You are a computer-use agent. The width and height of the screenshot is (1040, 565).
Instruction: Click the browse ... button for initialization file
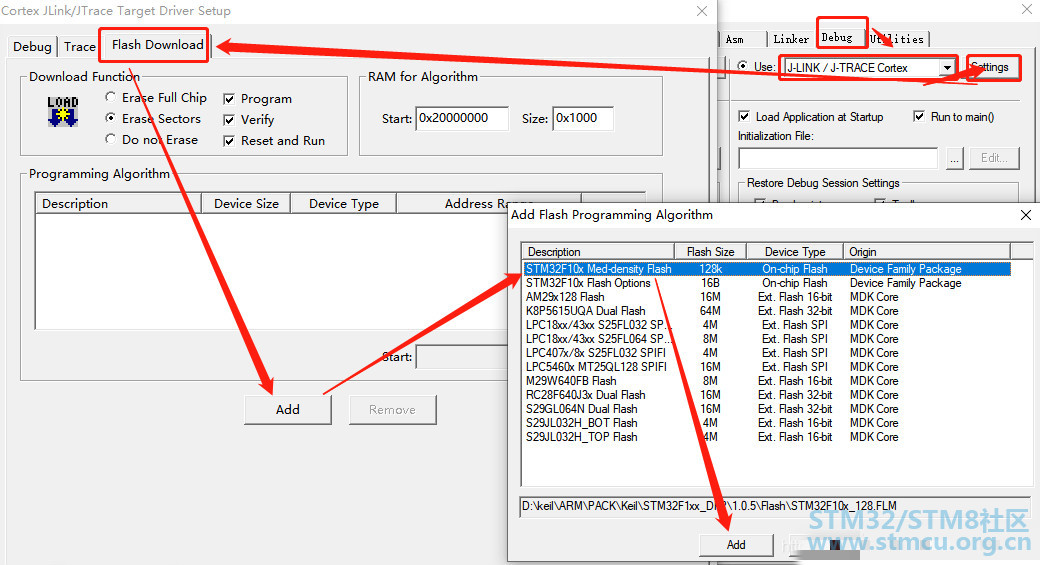954,158
